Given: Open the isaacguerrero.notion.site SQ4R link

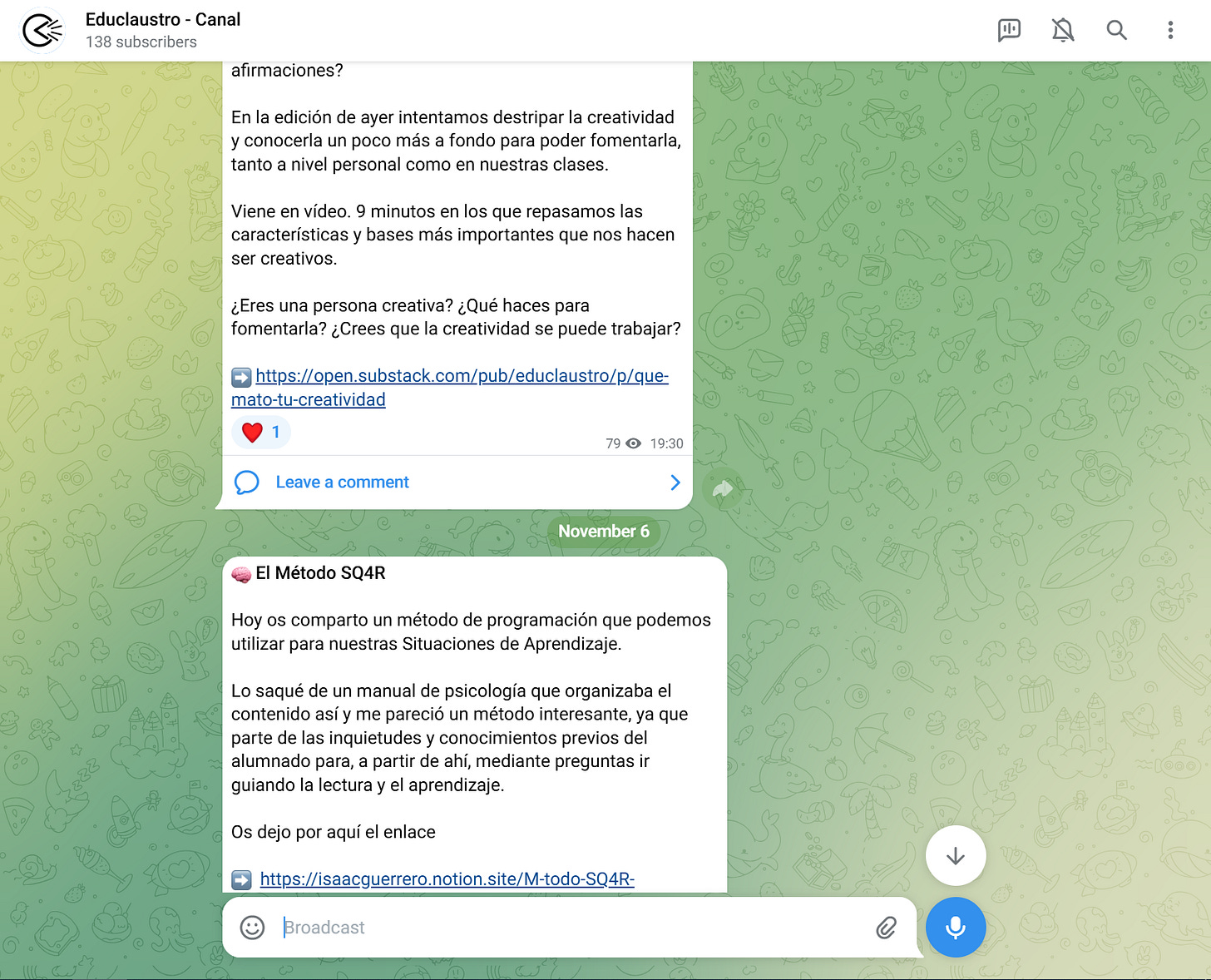Looking at the screenshot, I should (x=447, y=879).
